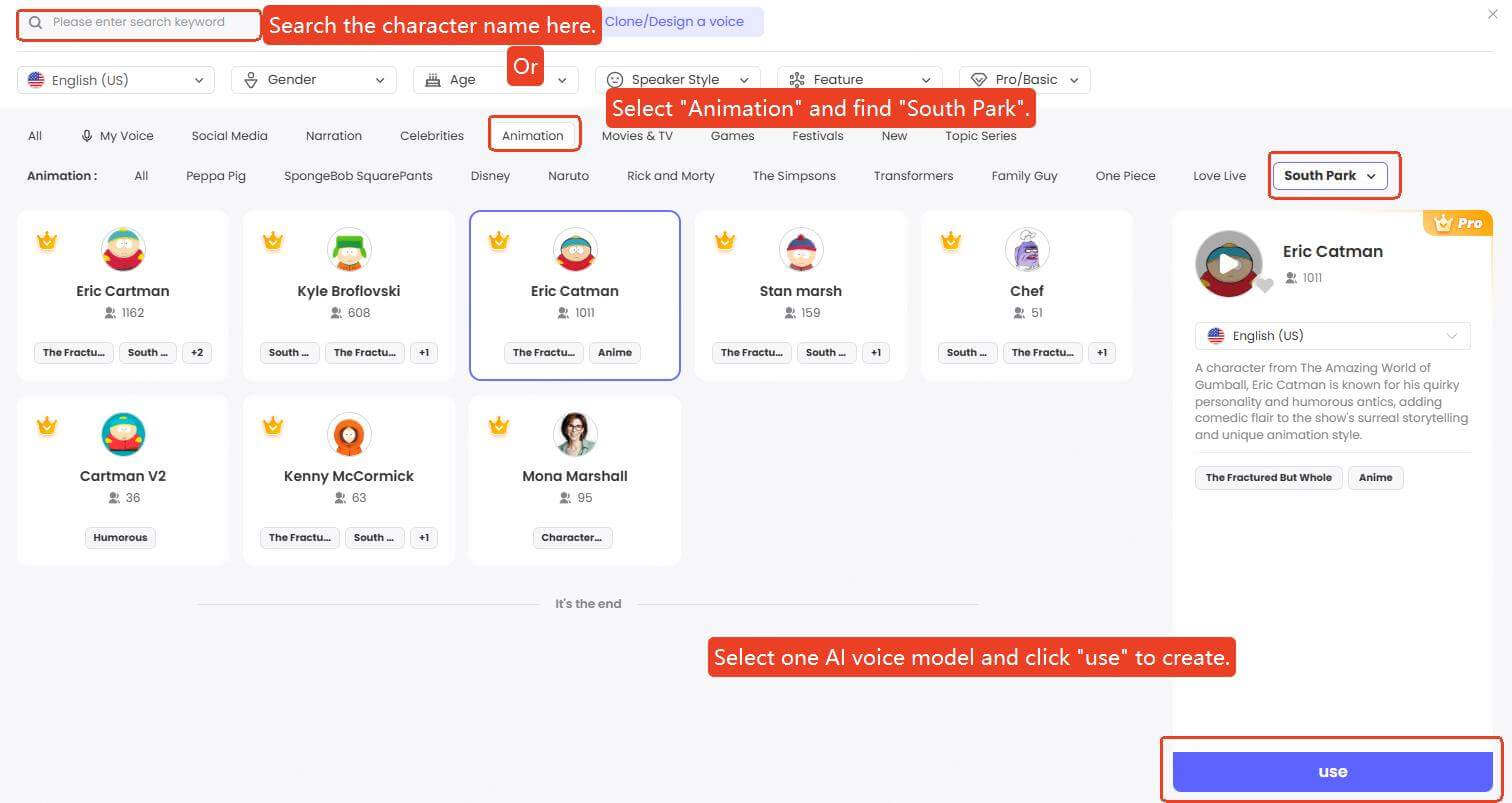Expand the Speaker Style dropdown
This screenshot has width=1512, height=803.
pyautogui.click(x=677, y=80)
